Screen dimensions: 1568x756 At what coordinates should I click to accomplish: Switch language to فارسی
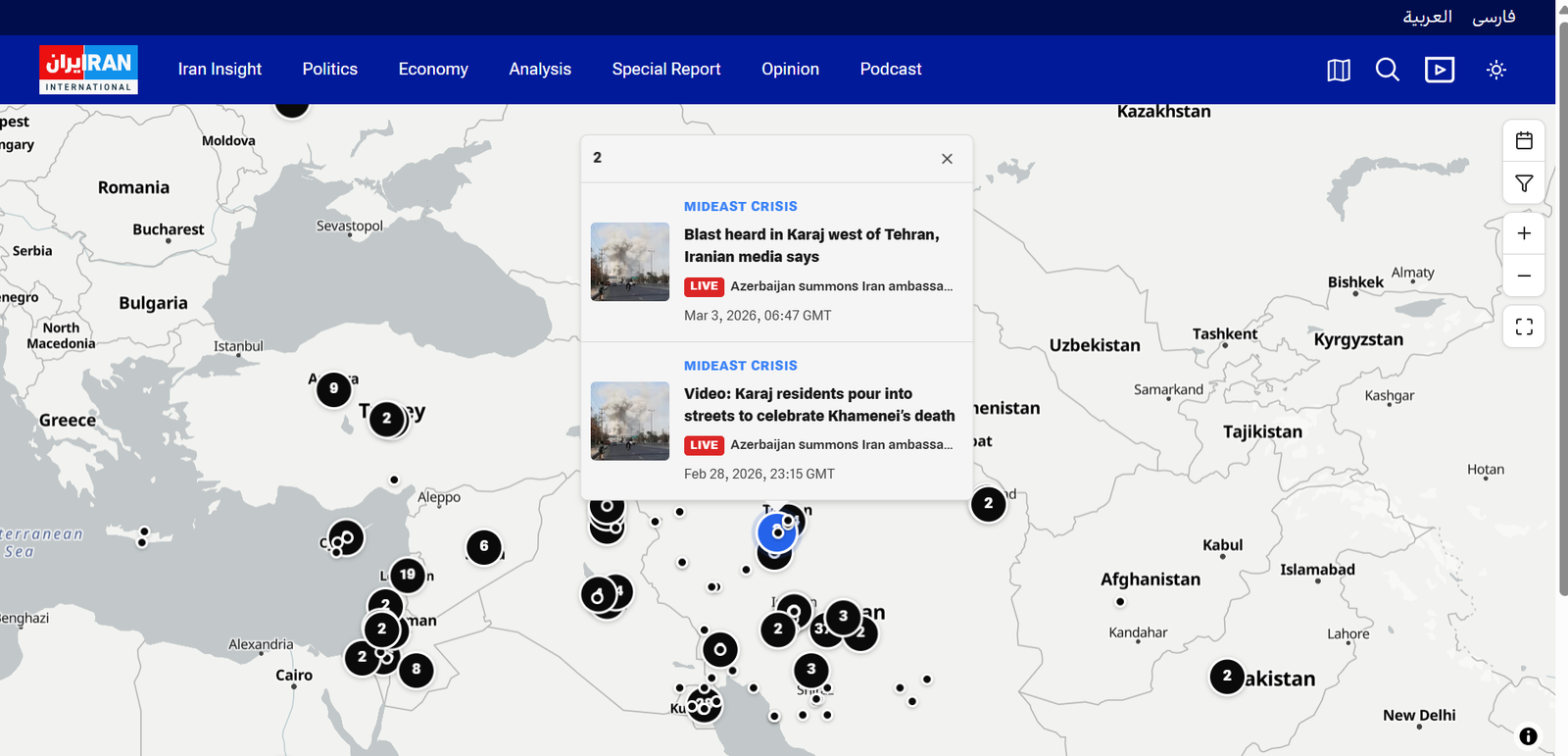pos(1494,17)
